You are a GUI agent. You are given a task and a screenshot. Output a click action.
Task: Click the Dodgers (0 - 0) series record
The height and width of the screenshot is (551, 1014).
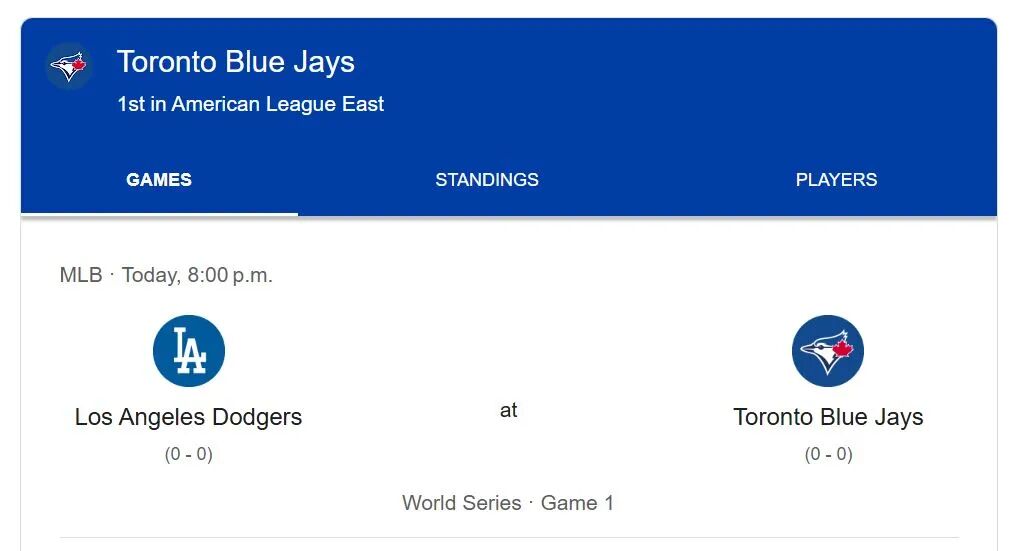click(189, 454)
